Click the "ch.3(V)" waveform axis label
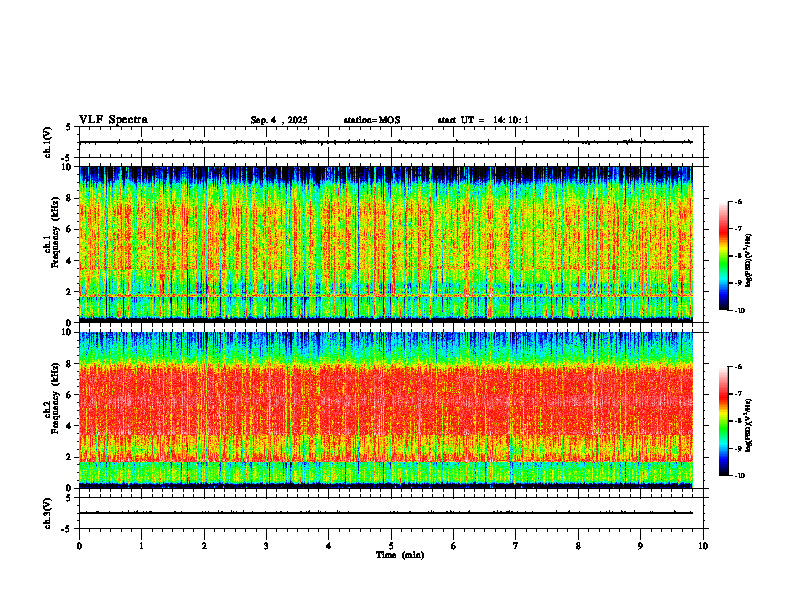792x612 pixels. point(47,513)
